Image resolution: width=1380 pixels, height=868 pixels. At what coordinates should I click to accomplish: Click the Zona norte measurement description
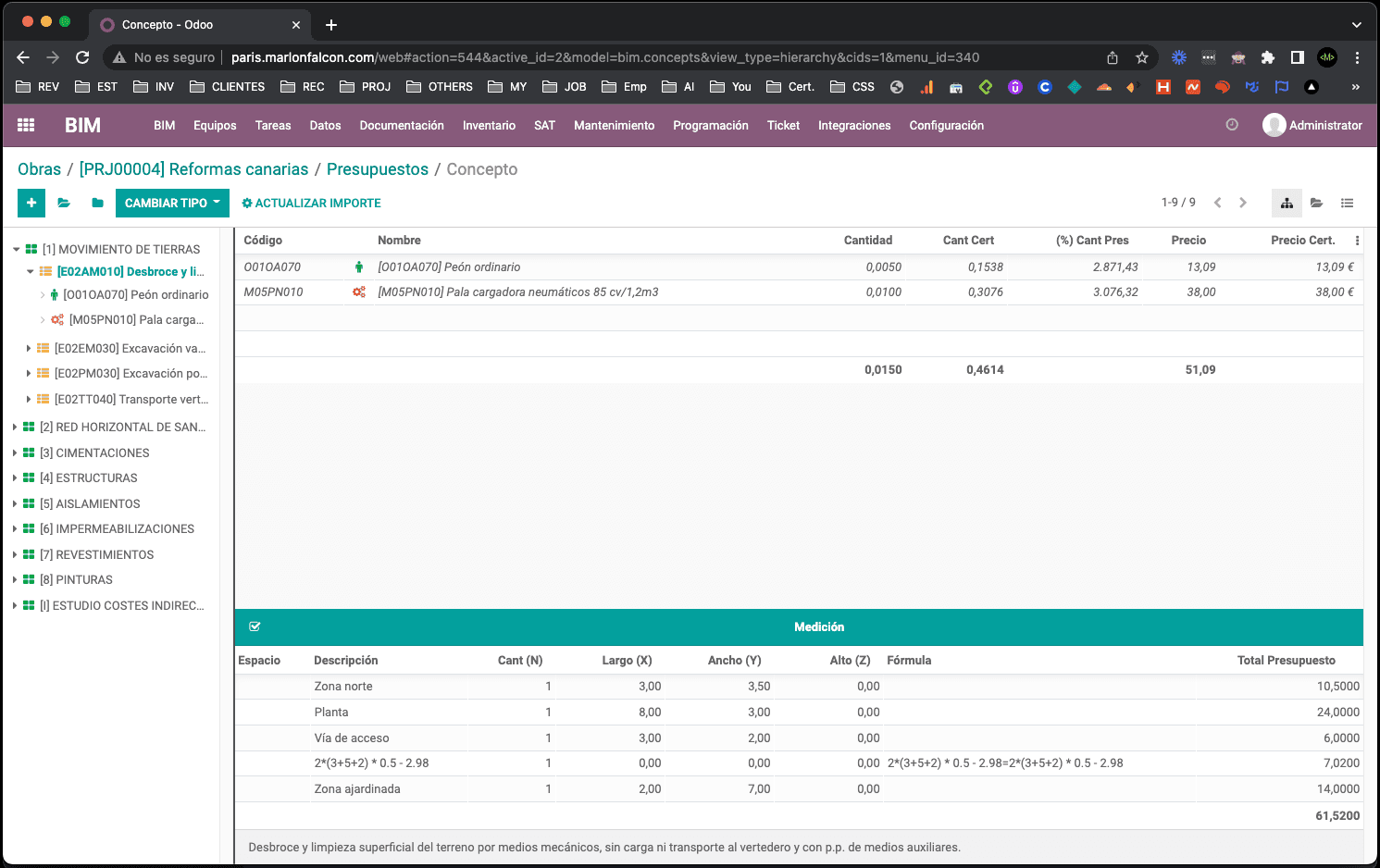pyautogui.click(x=343, y=687)
